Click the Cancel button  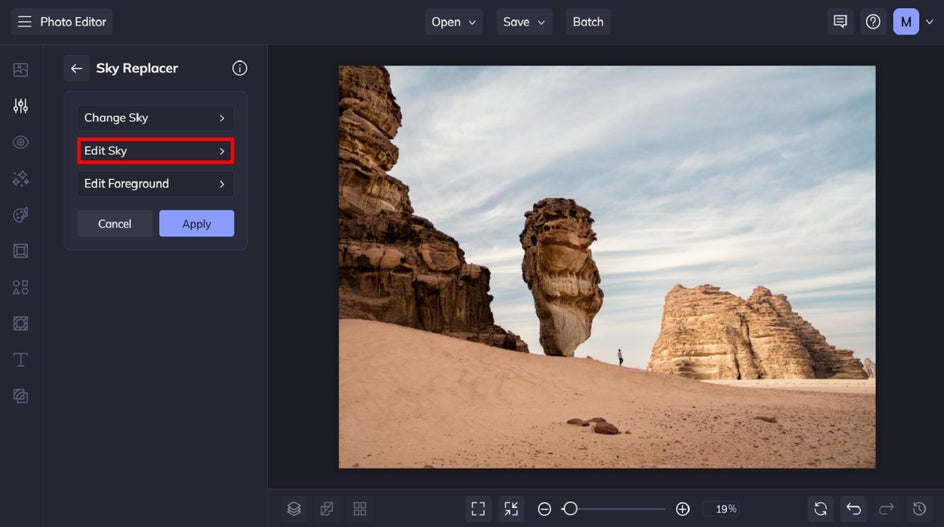pyautogui.click(x=115, y=224)
